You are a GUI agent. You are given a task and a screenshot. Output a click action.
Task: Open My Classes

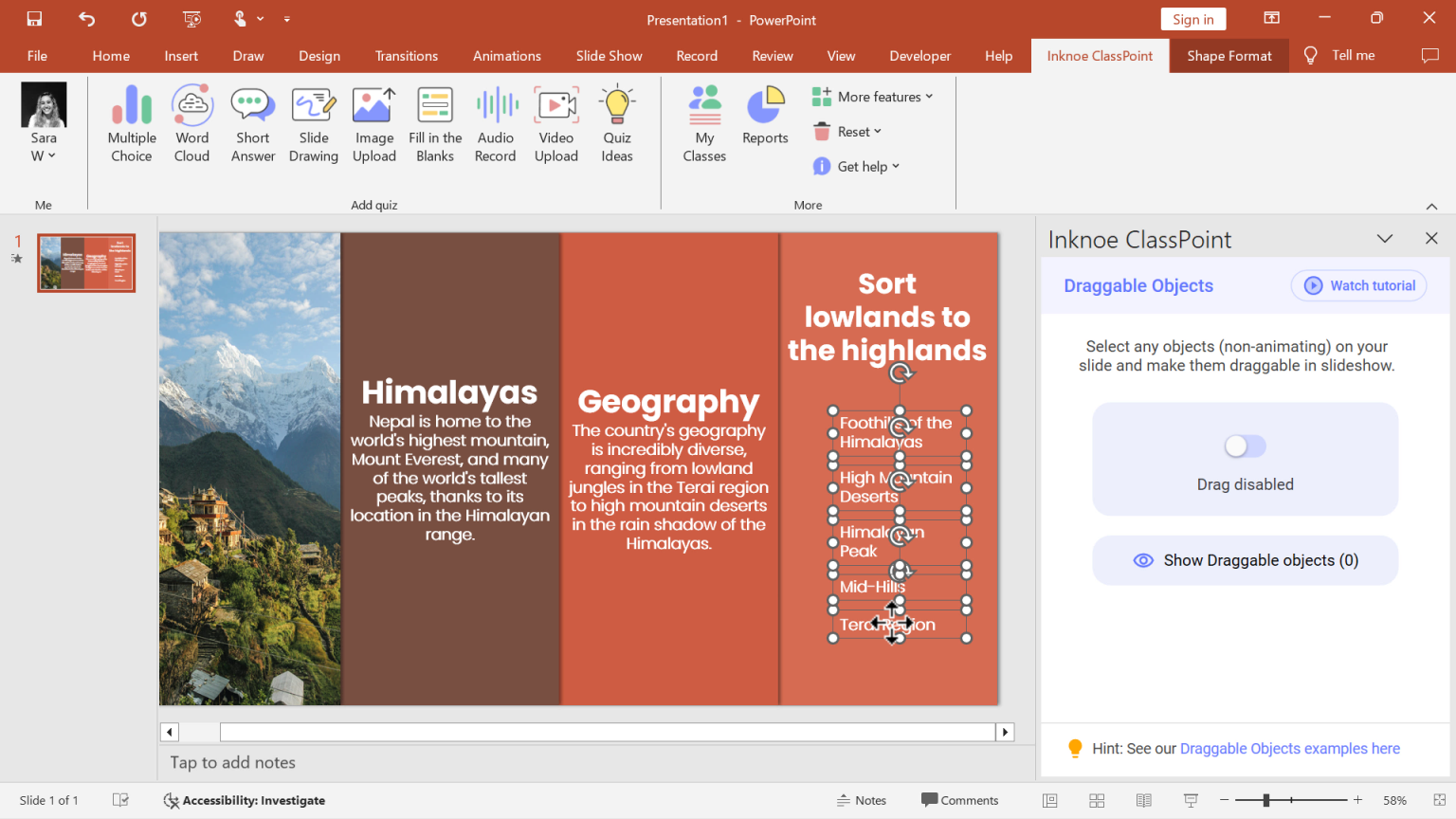[x=704, y=123]
